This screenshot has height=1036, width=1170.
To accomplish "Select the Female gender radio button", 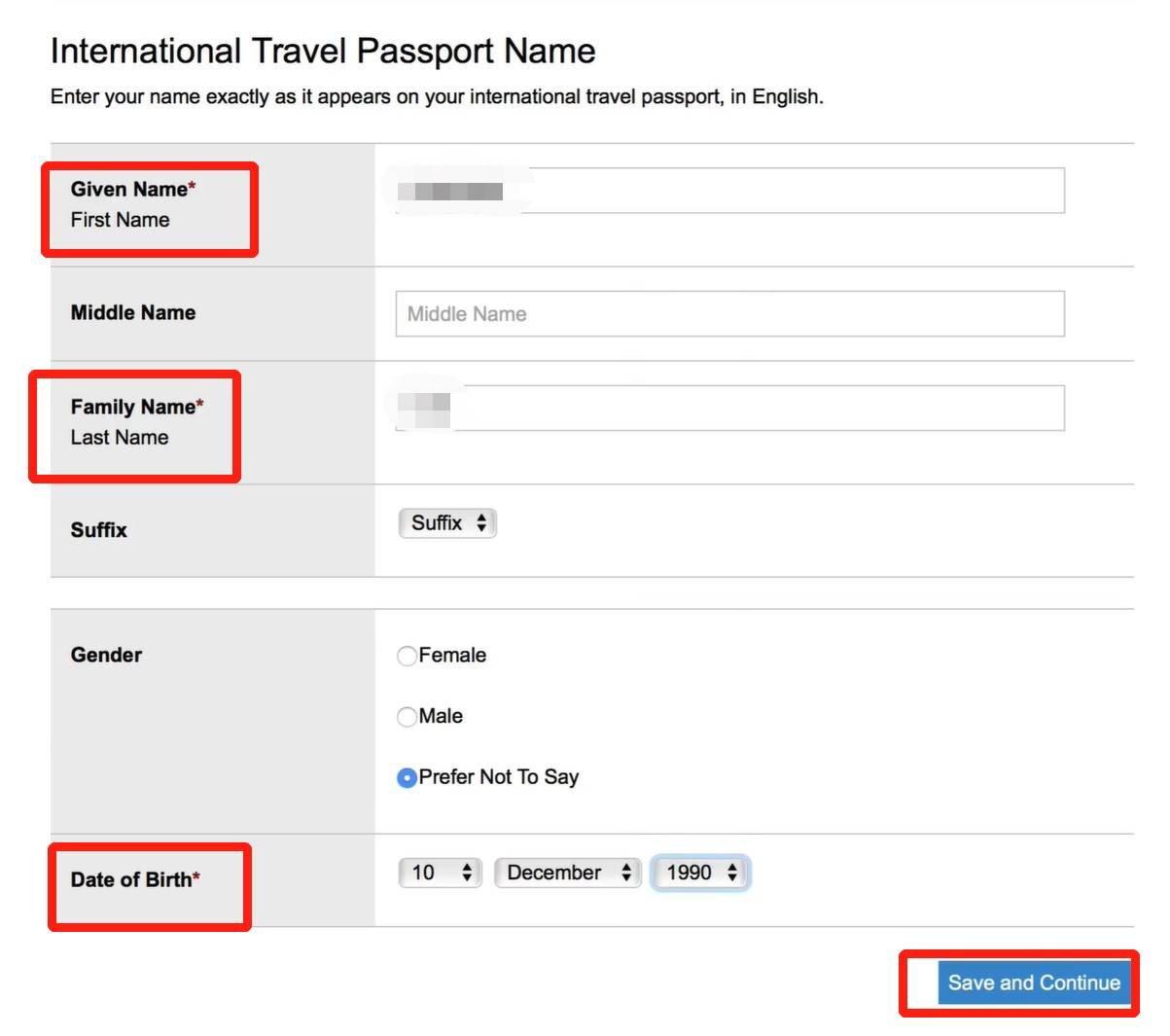I will tap(407, 657).
